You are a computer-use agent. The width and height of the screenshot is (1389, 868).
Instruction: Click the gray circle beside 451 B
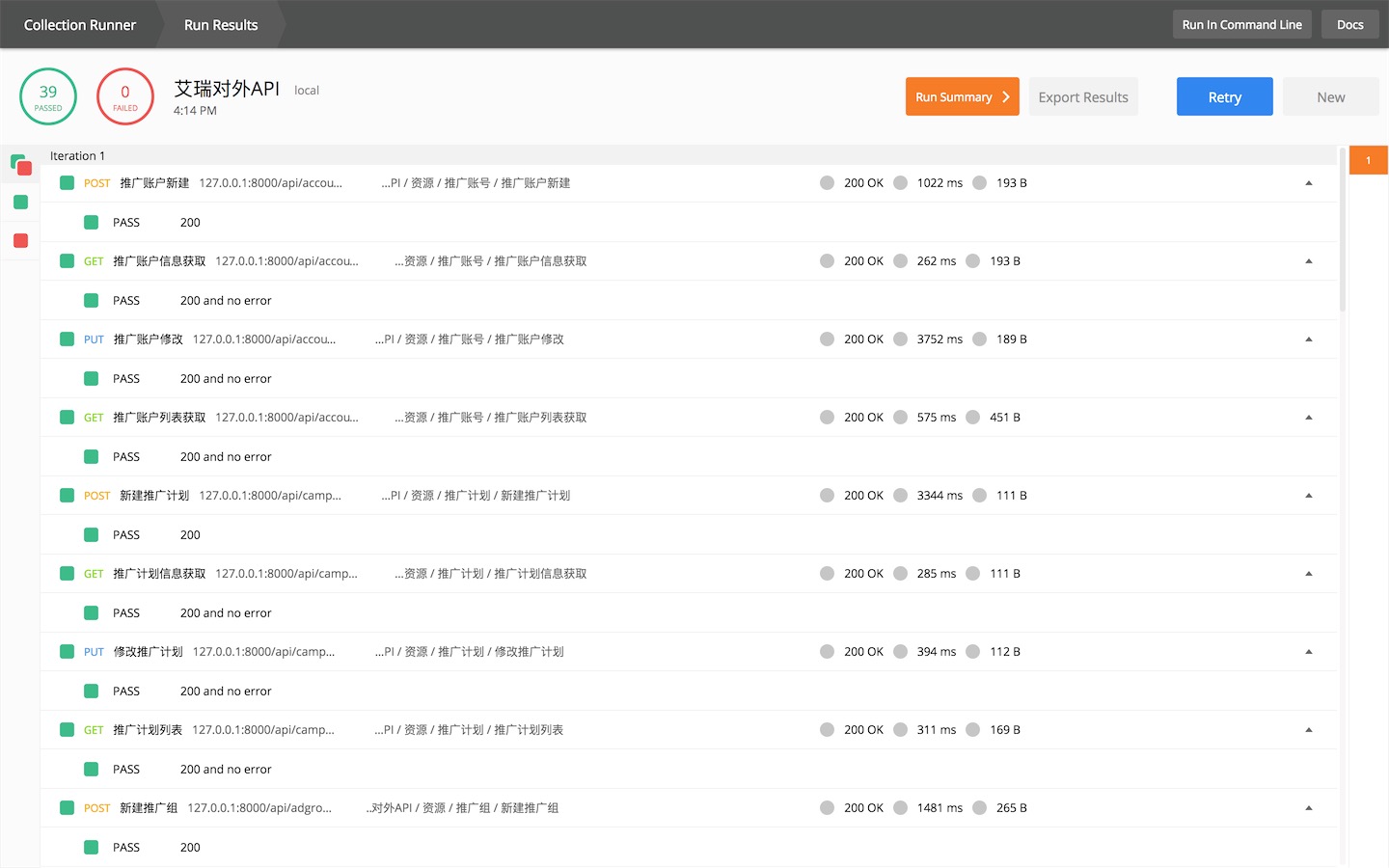tap(972, 417)
